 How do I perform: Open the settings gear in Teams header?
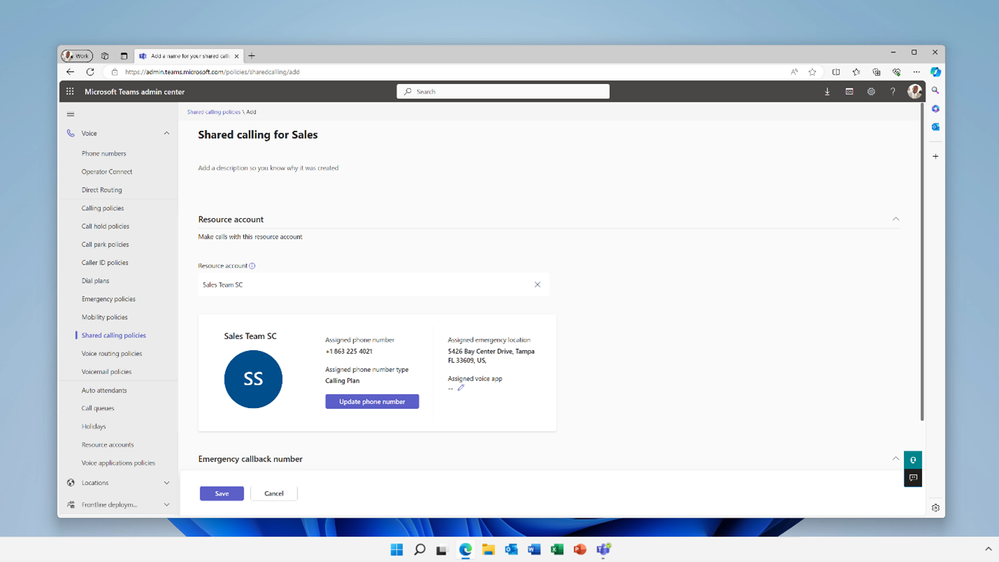point(871,92)
